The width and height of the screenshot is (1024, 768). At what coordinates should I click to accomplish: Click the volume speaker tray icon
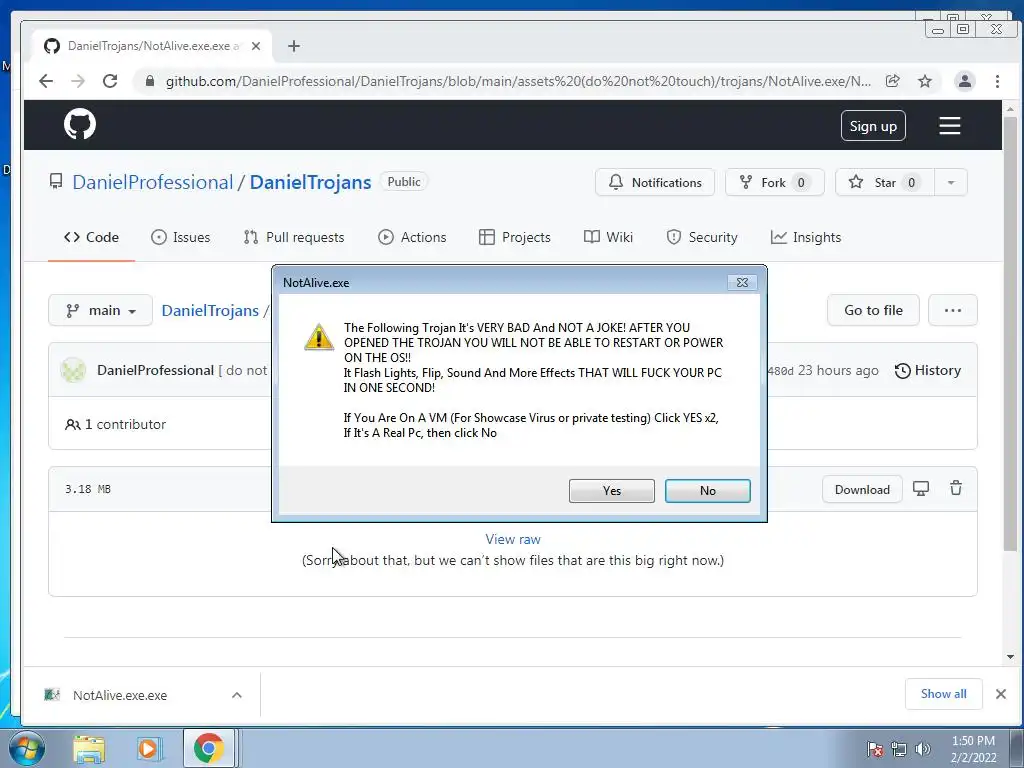(923, 748)
